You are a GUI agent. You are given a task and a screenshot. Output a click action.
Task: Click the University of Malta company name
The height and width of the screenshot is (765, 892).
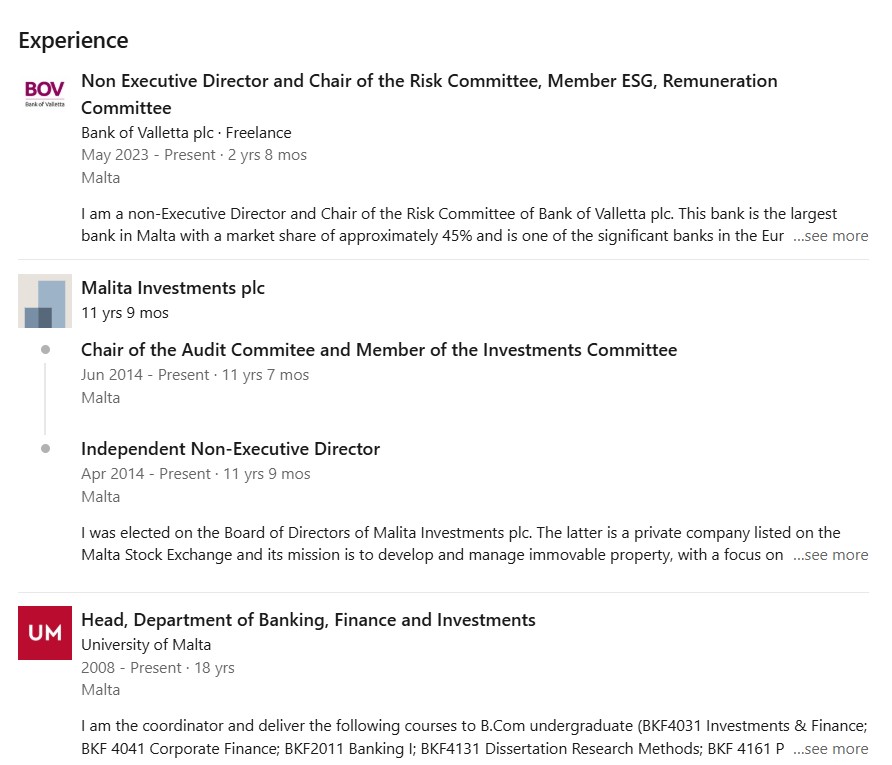pos(146,645)
